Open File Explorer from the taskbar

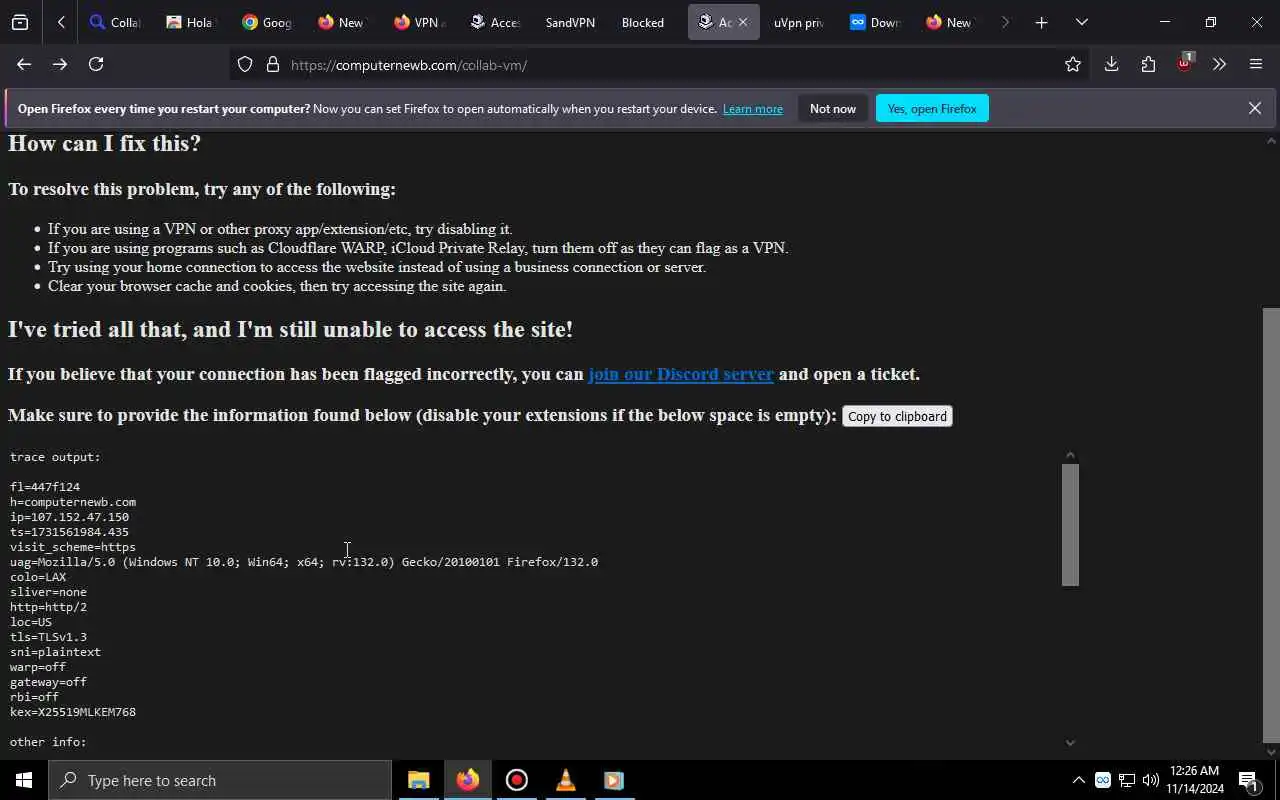click(x=418, y=780)
